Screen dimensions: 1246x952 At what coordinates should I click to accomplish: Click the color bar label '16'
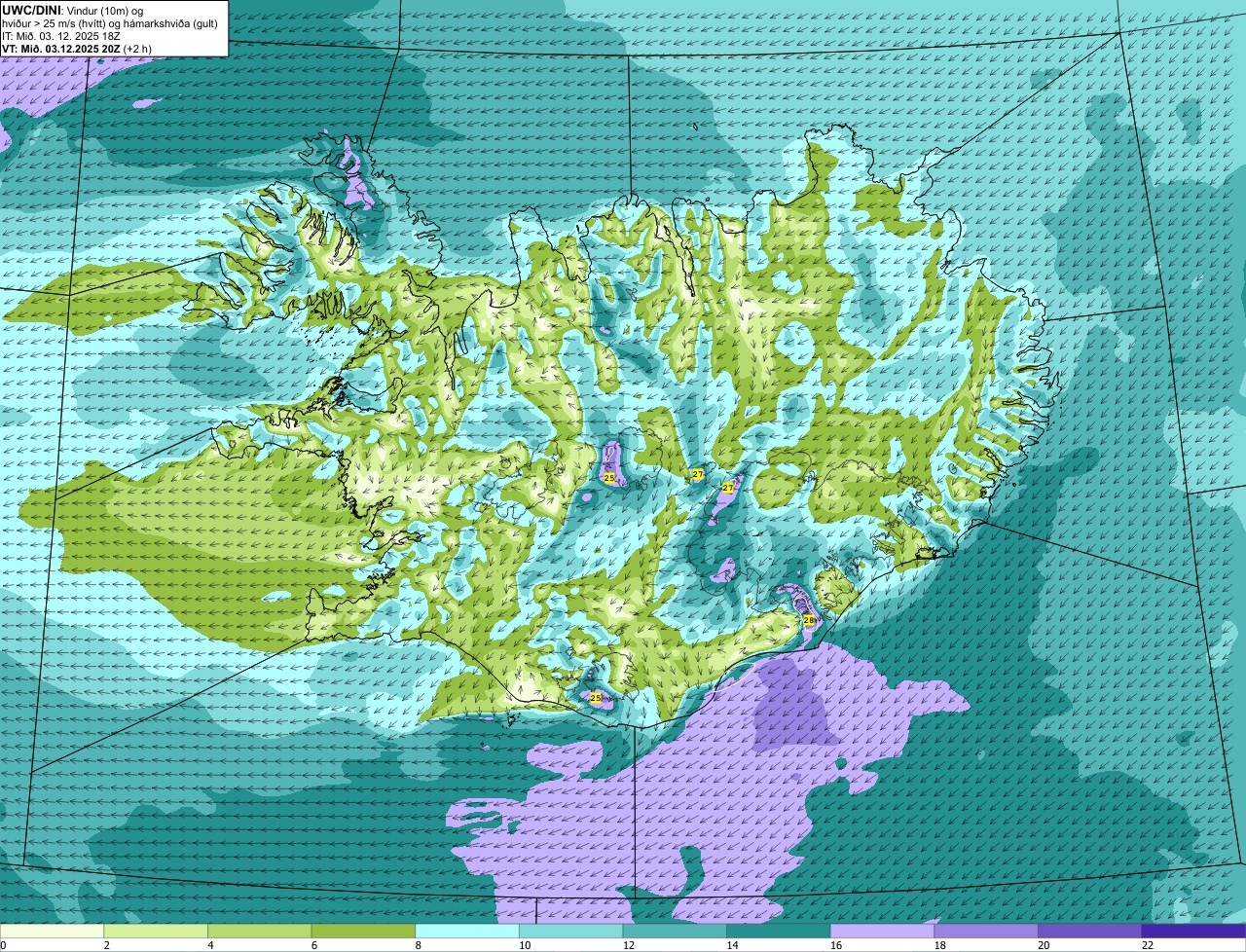coord(836,945)
